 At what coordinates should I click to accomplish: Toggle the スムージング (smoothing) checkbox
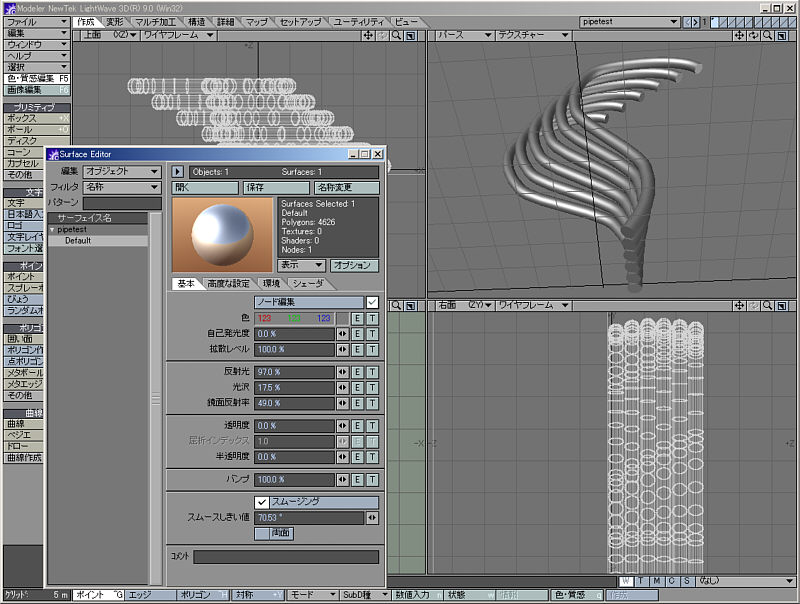point(262,502)
